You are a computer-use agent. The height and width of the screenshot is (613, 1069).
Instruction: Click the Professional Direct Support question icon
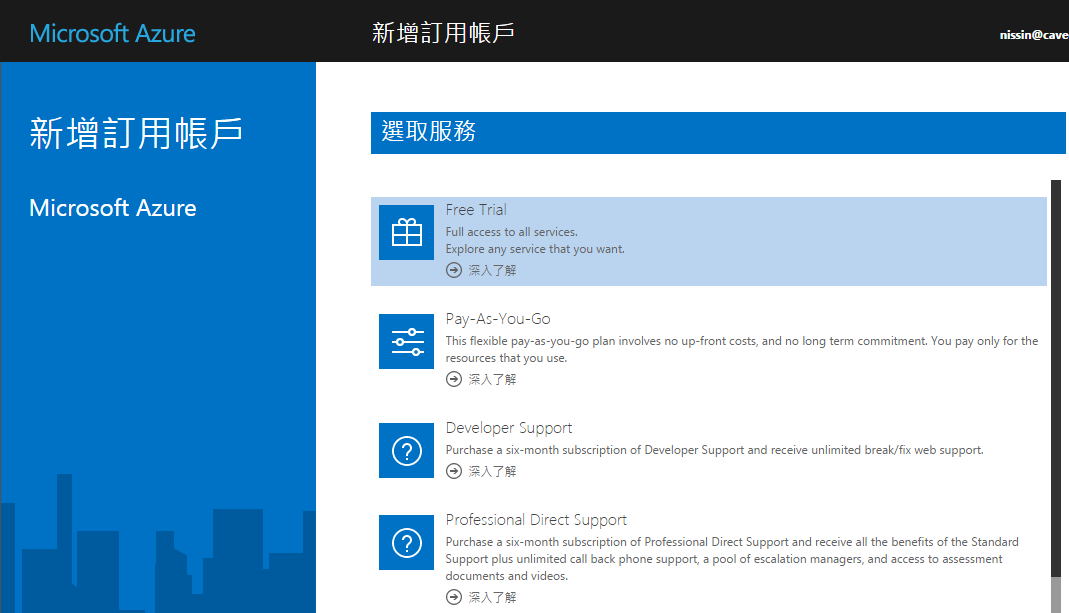[406, 543]
